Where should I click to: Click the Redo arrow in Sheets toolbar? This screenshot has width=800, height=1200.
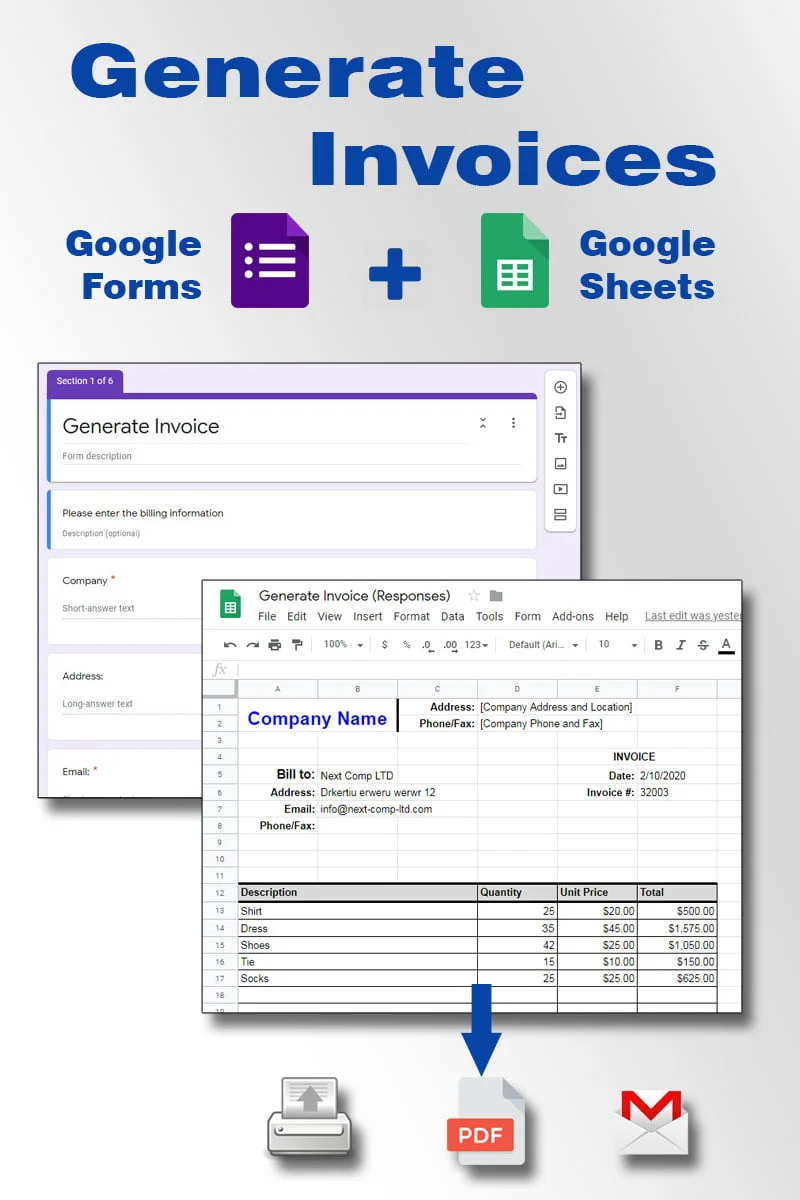(252, 645)
